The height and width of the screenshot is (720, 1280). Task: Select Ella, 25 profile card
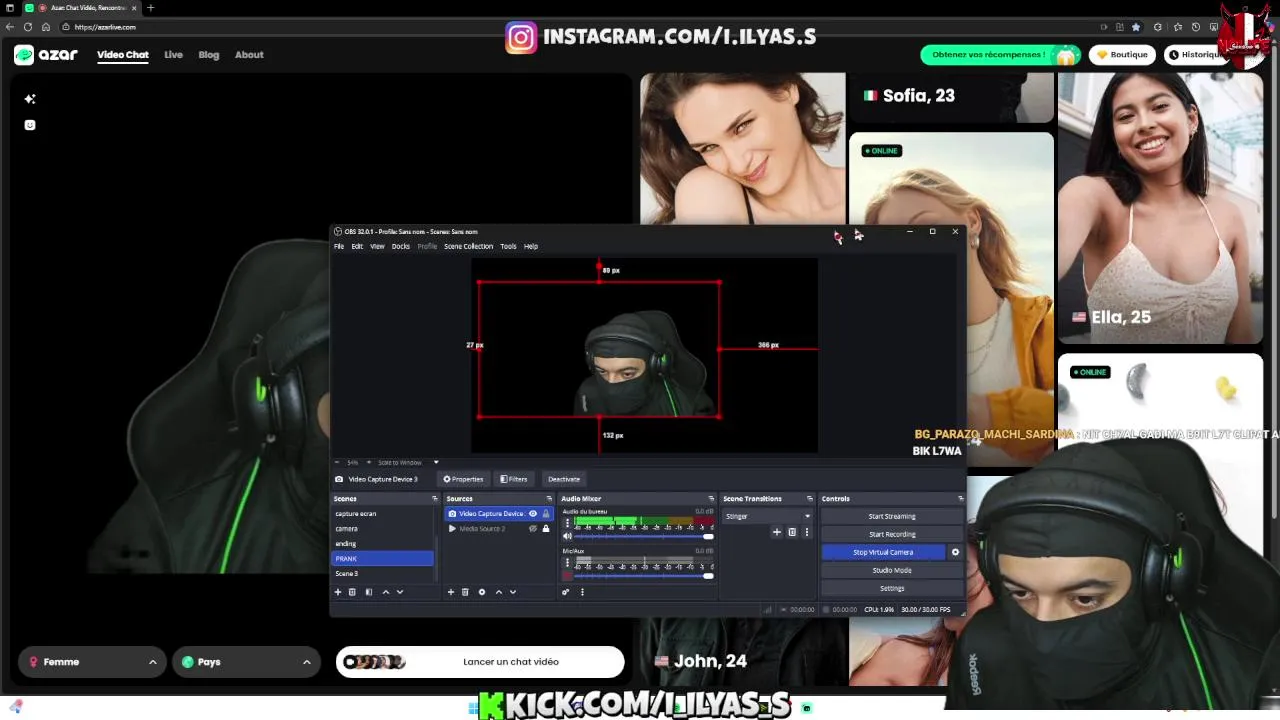[x=1160, y=208]
